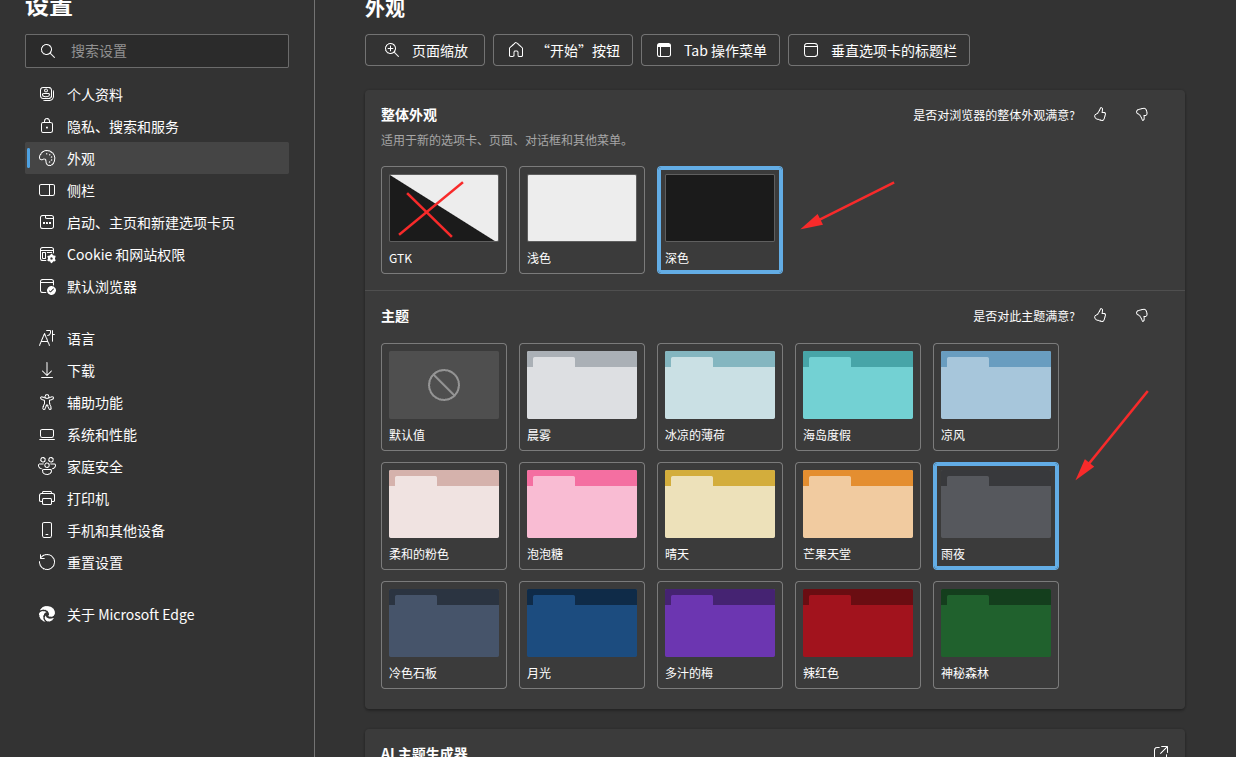
Task: Select the 雨夜 dark gray theme
Action: (996, 516)
